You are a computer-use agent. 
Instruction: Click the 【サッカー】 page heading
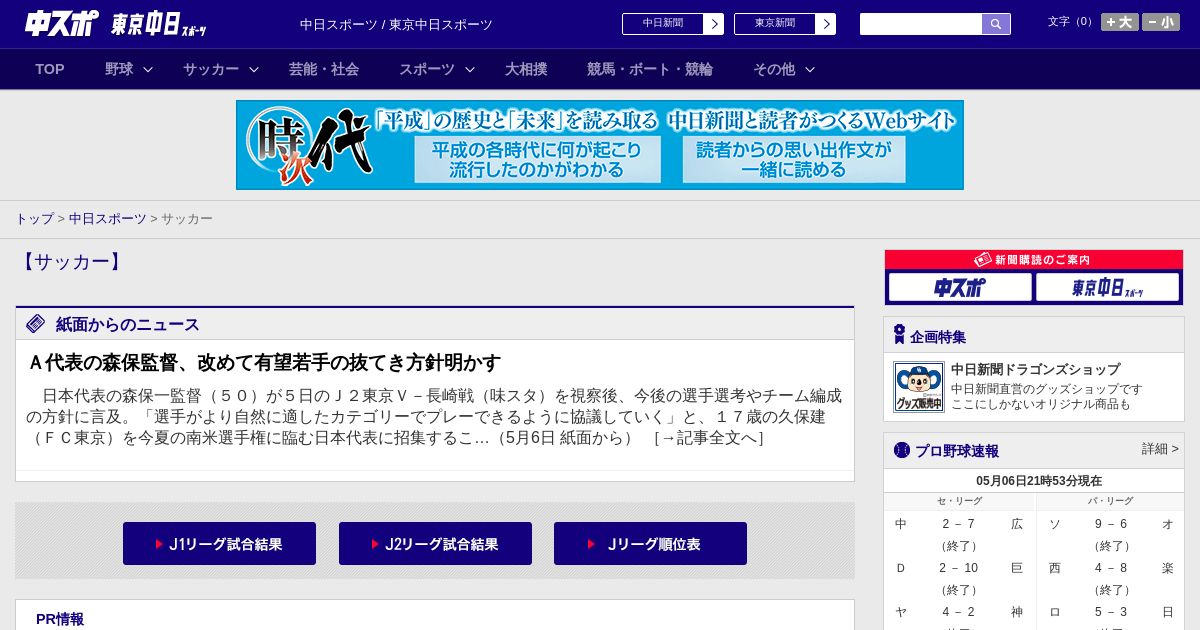[70, 262]
